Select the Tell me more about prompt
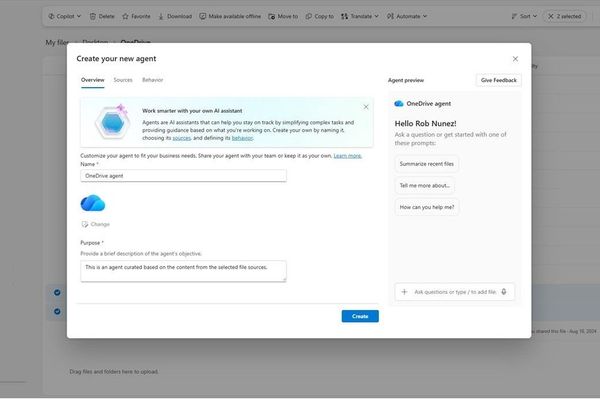Viewport: 600px width, 400px height. [x=425, y=185]
